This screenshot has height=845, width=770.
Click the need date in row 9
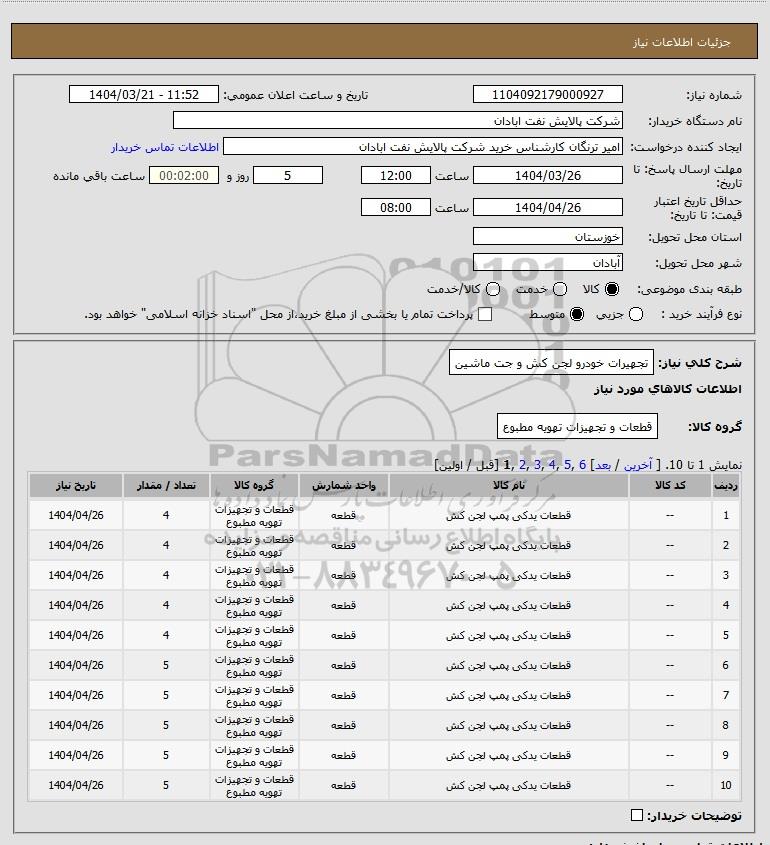click(x=76, y=756)
